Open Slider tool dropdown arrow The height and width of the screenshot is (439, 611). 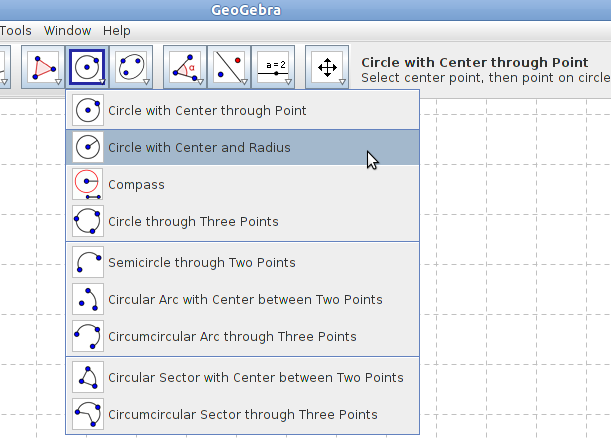pos(288,81)
